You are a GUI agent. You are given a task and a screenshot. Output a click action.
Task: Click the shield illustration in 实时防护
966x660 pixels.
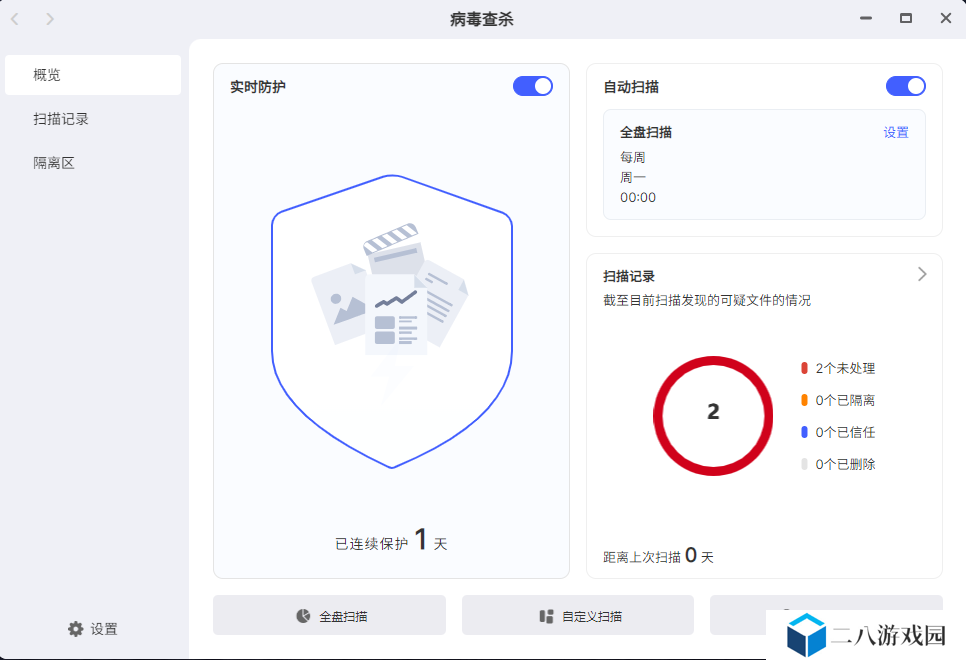392,321
